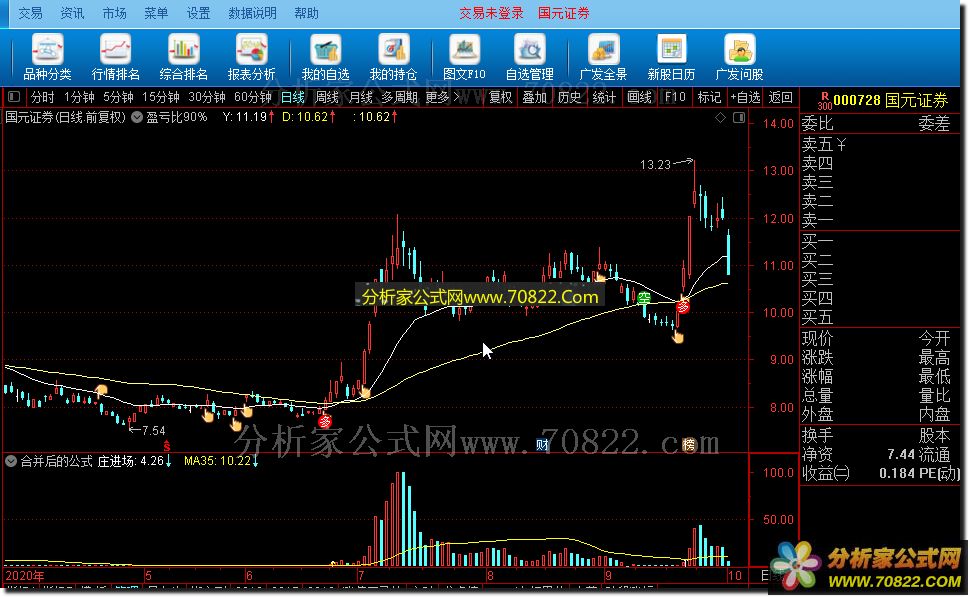970x597 pixels.
Task: Click the 国元证券 broker label in title bar
Action: 563,13
